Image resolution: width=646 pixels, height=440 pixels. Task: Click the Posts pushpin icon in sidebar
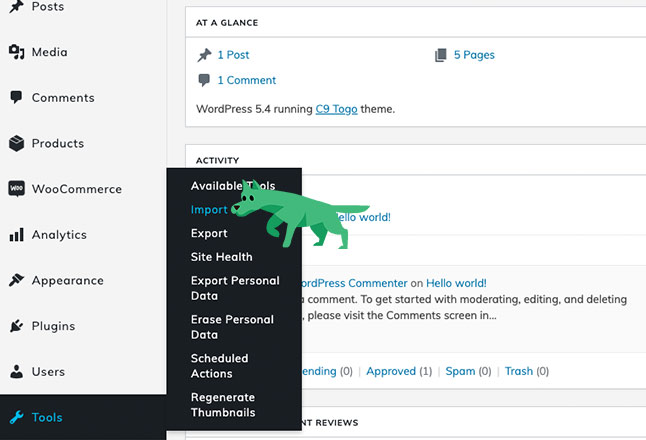[16, 6]
